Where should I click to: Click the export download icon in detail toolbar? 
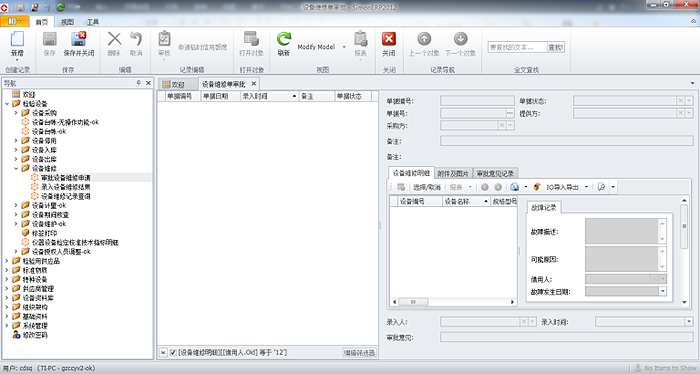[x=515, y=187]
